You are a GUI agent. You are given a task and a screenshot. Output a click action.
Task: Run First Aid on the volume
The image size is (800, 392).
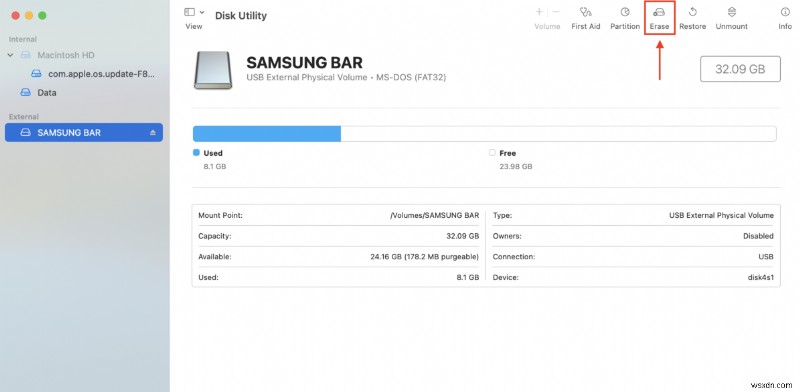(586, 18)
